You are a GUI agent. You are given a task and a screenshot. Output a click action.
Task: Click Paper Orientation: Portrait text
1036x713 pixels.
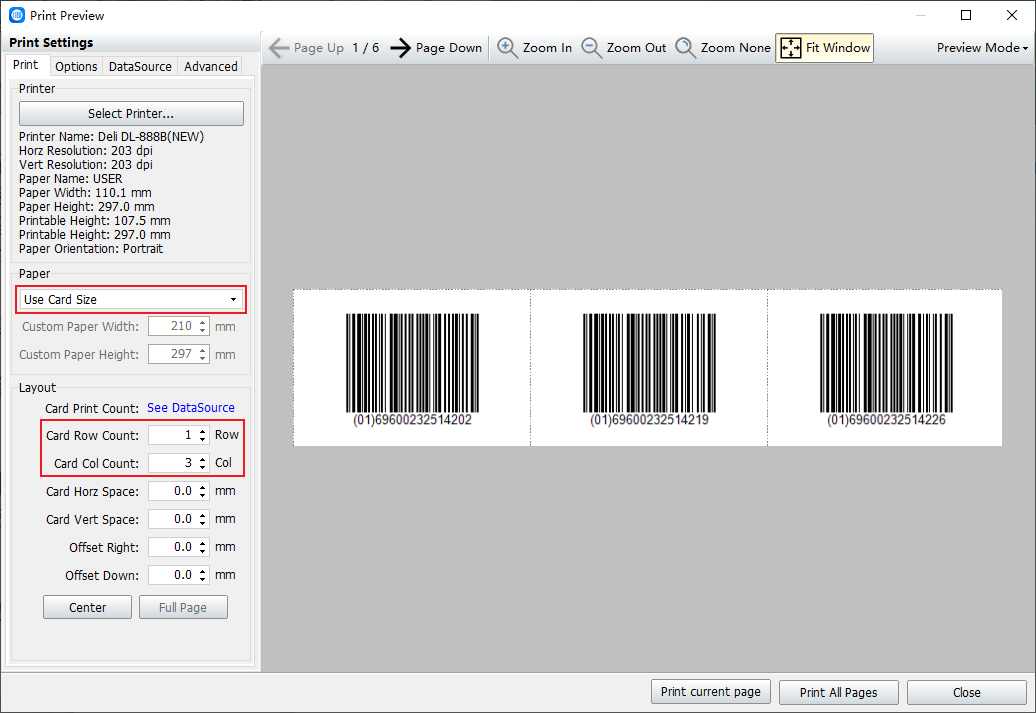[91, 248]
